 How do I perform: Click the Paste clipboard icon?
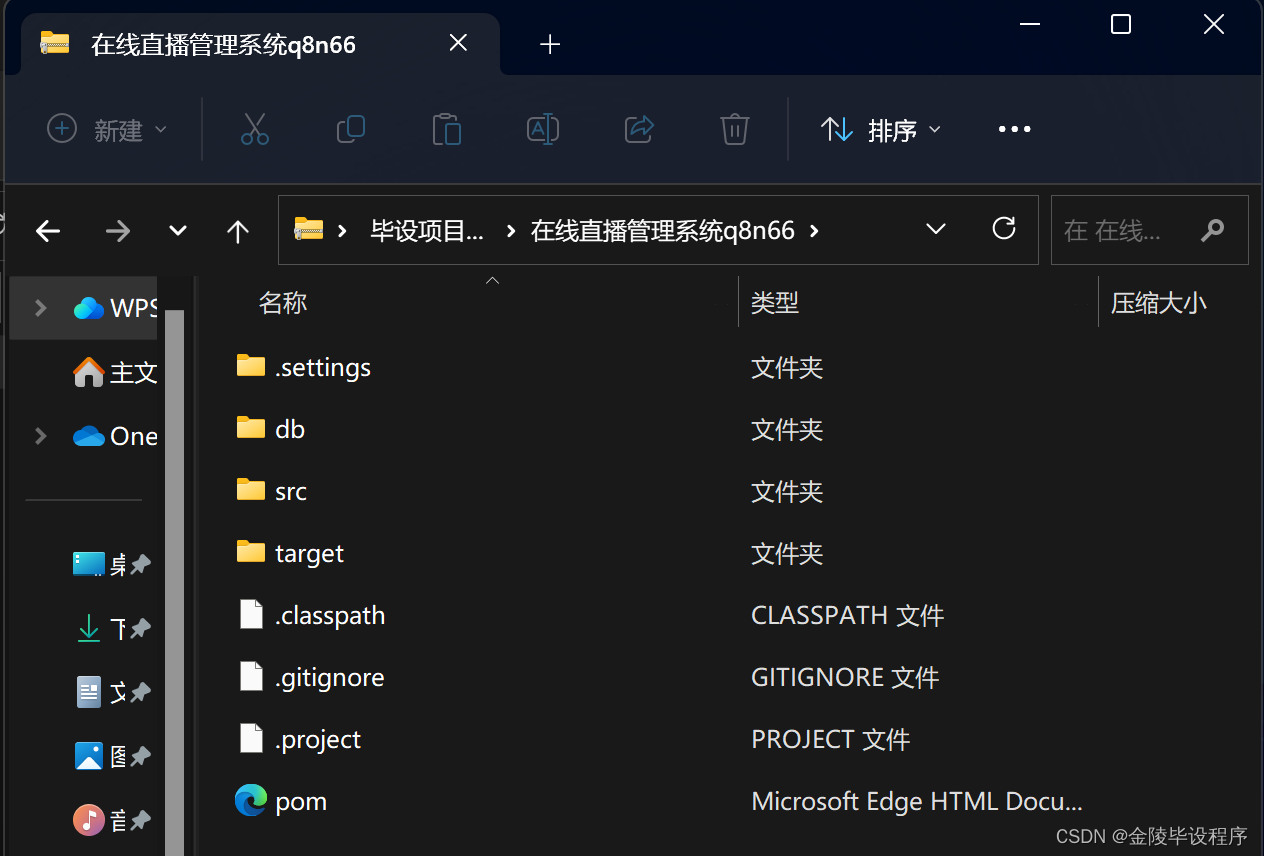point(446,129)
